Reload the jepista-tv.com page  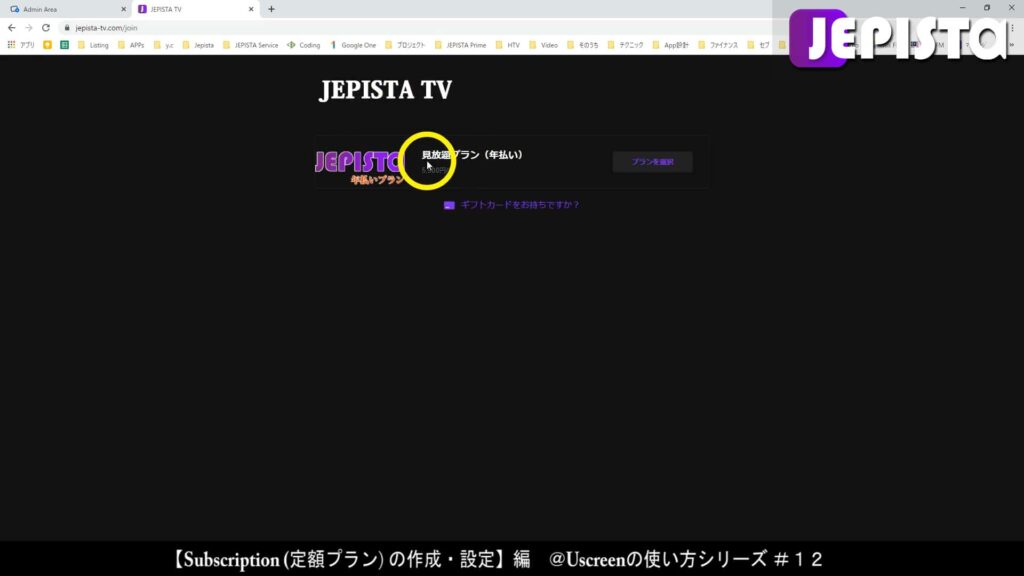click(x=46, y=27)
